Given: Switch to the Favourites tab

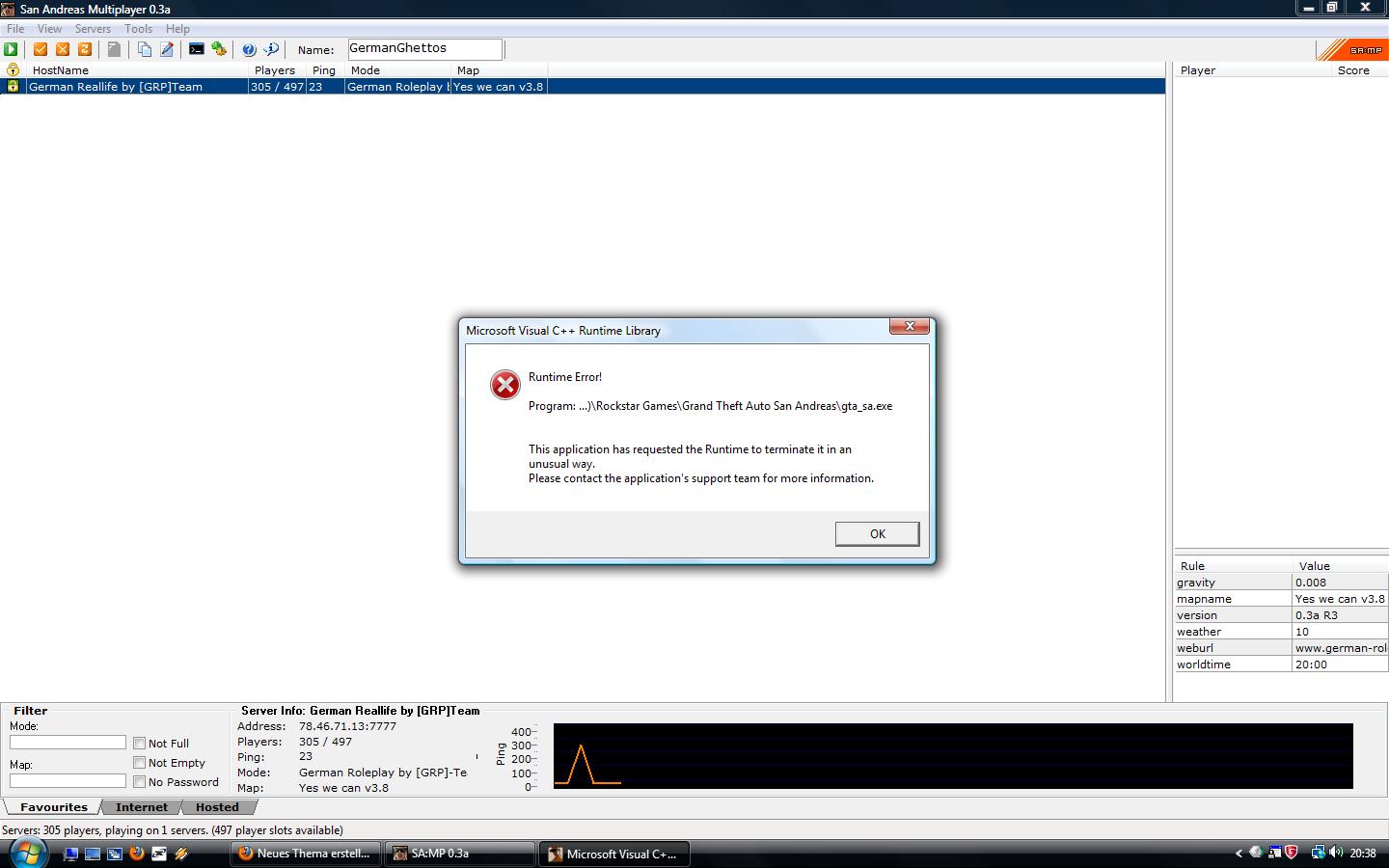Looking at the screenshot, I should tap(53, 807).
